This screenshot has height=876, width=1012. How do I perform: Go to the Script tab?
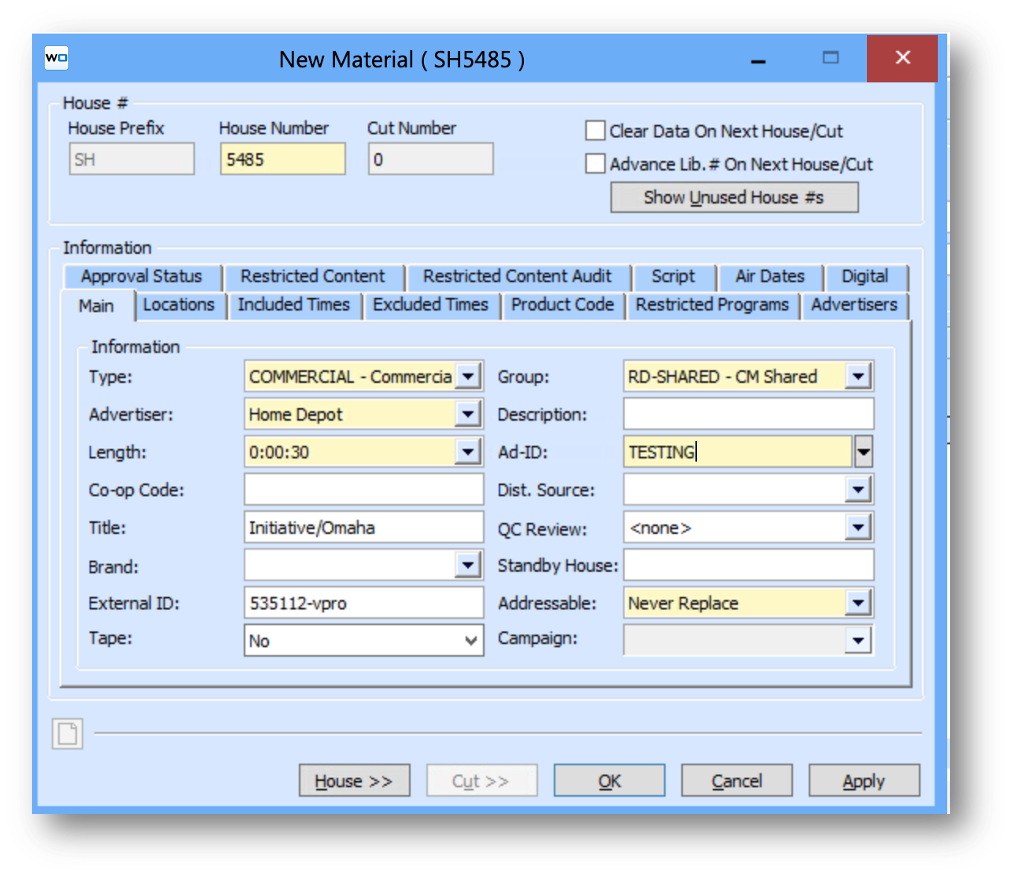673,277
